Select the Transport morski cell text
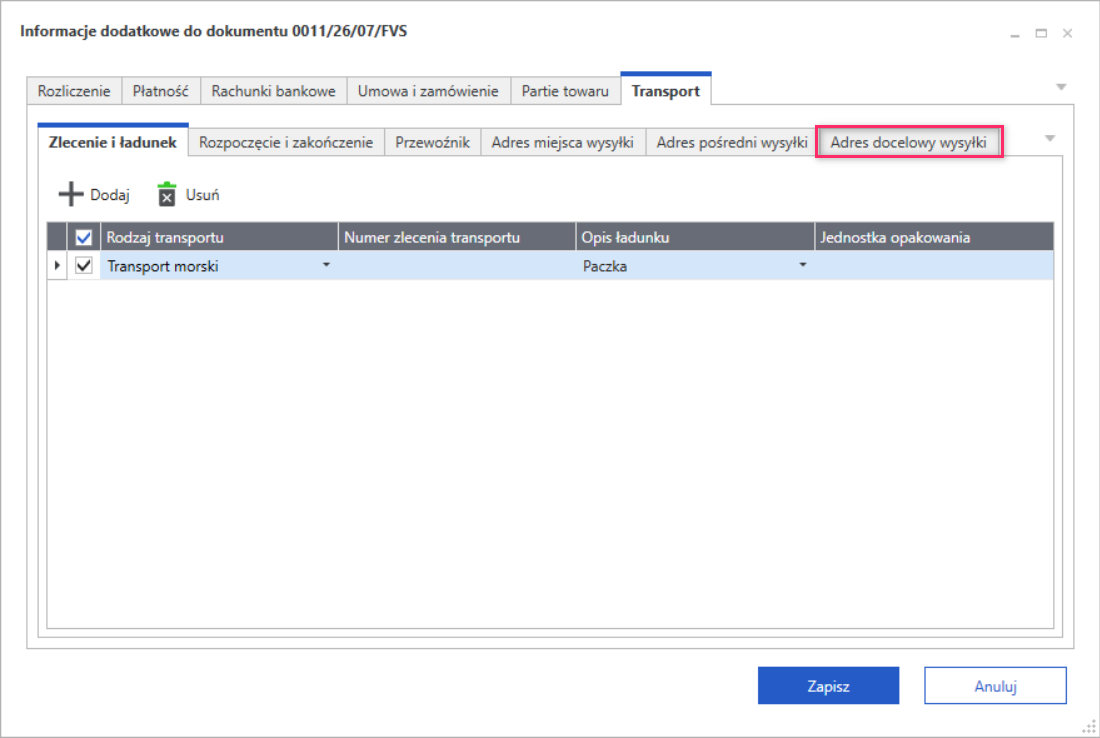Screen dimensions: 1100x738 coord(163,266)
